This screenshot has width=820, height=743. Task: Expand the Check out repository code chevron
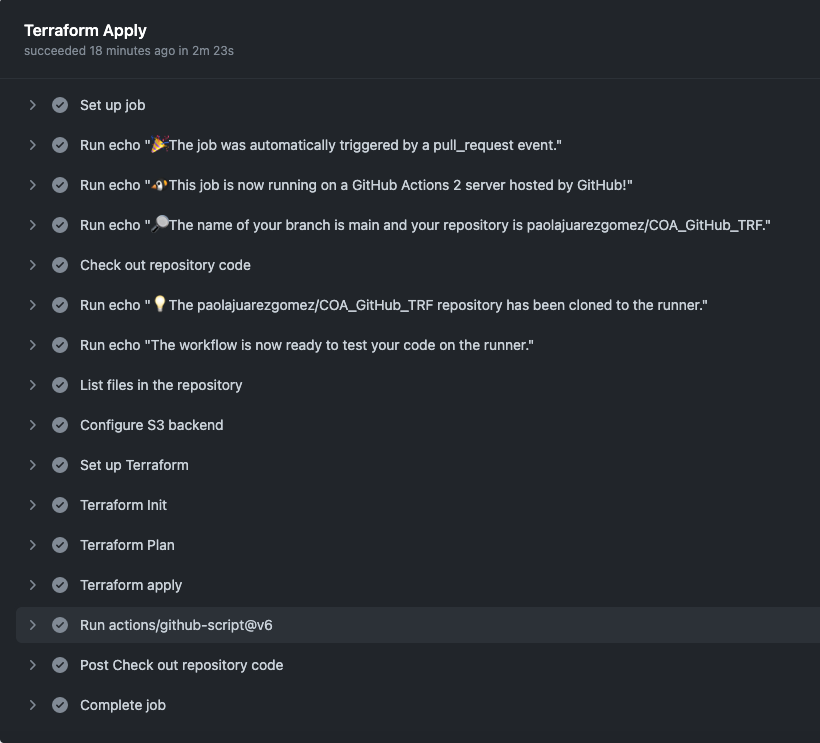click(x=33, y=265)
